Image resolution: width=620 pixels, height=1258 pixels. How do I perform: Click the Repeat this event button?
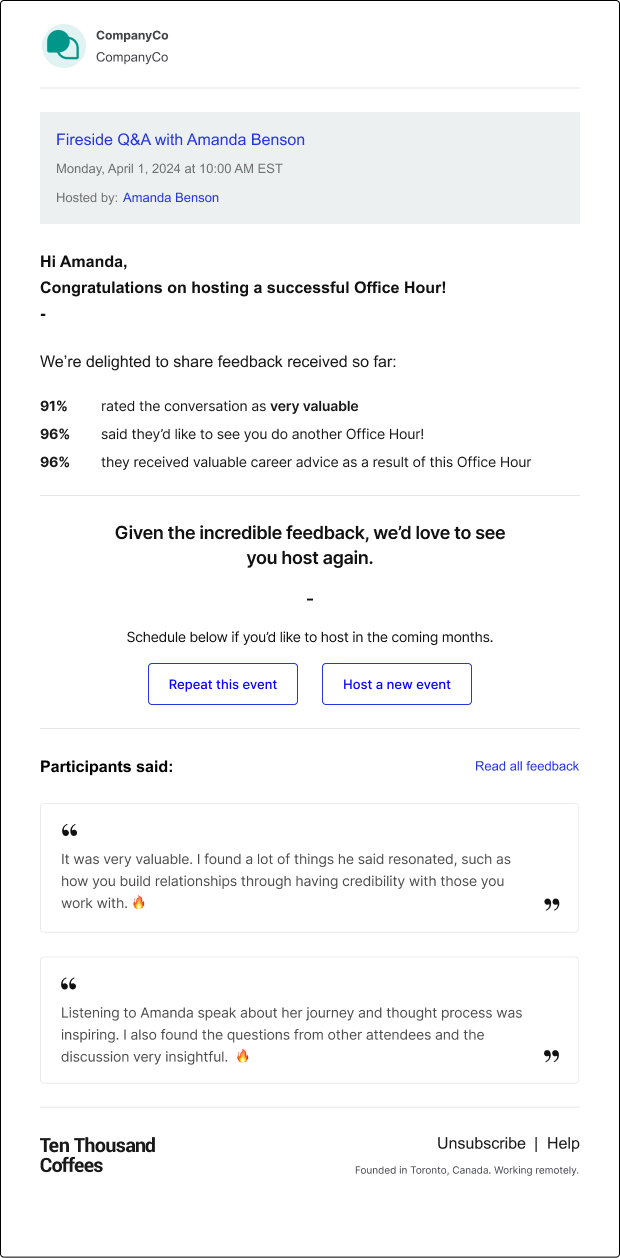click(223, 684)
